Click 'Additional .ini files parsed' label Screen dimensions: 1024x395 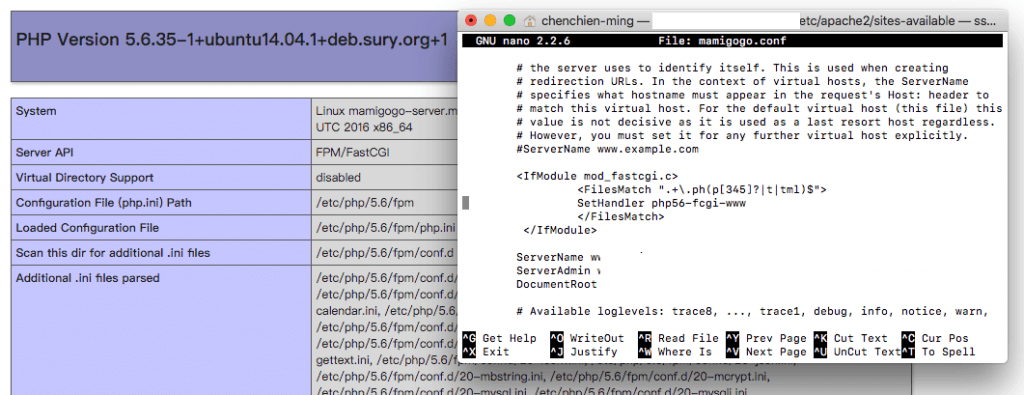click(88, 278)
